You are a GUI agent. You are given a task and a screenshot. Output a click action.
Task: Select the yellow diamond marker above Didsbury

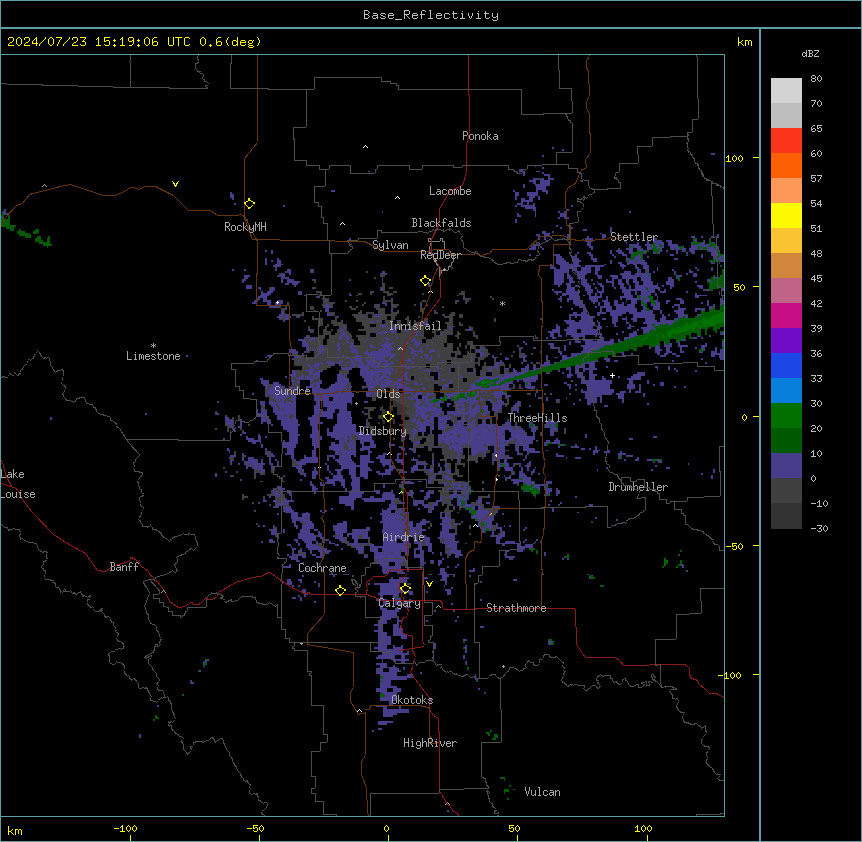click(x=388, y=417)
